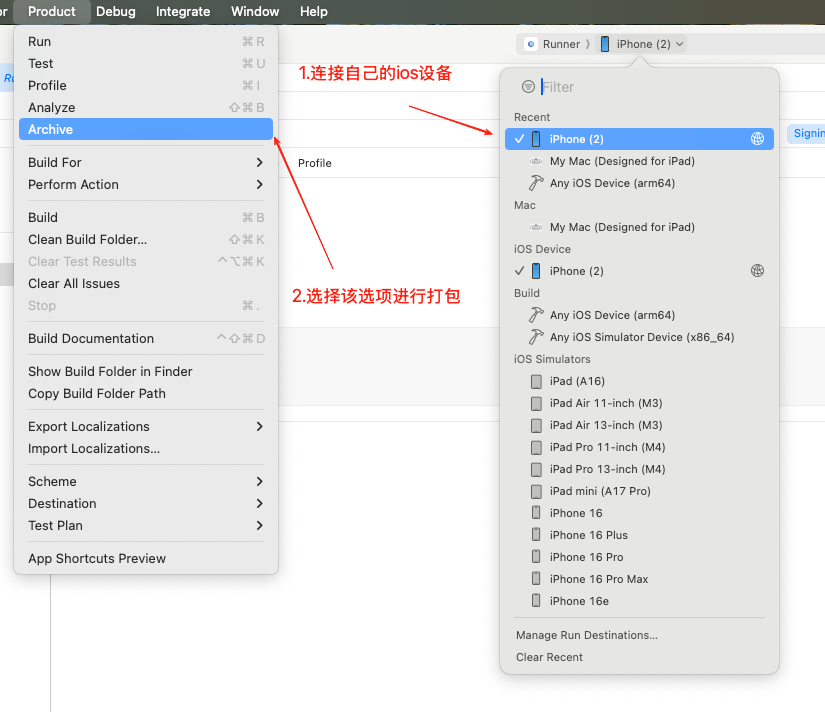Select Any iOS Simulator Device (x86_64)
The width and height of the screenshot is (825, 712).
tap(639, 337)
